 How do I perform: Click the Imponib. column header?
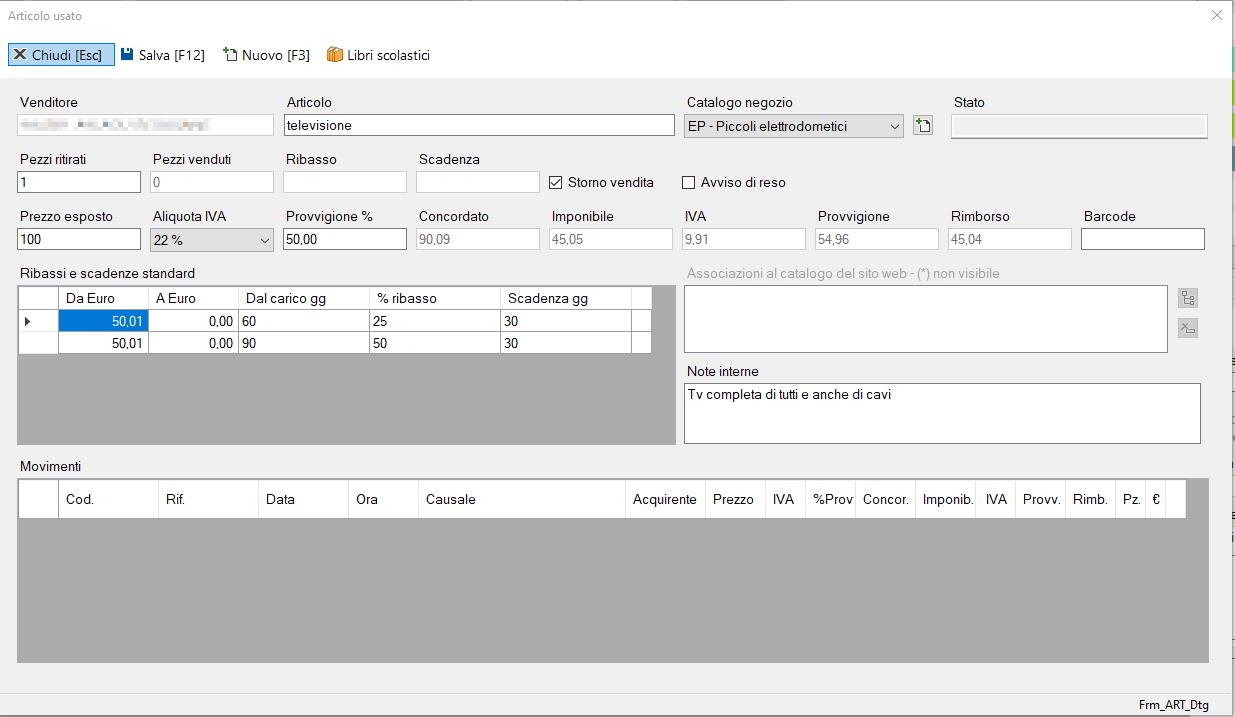point(947,499)
